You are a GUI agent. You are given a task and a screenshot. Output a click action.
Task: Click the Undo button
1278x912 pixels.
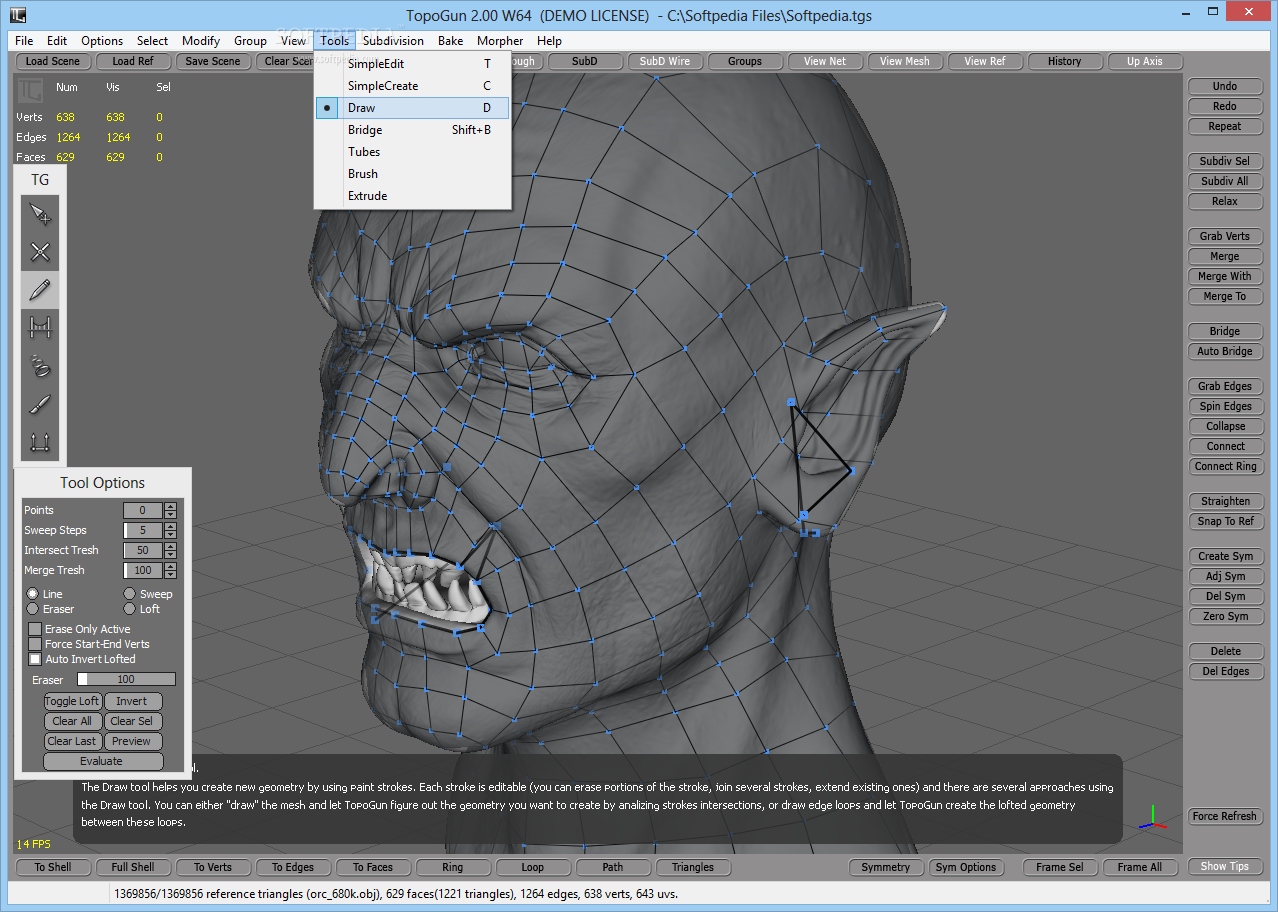(x=1225, y=86)
